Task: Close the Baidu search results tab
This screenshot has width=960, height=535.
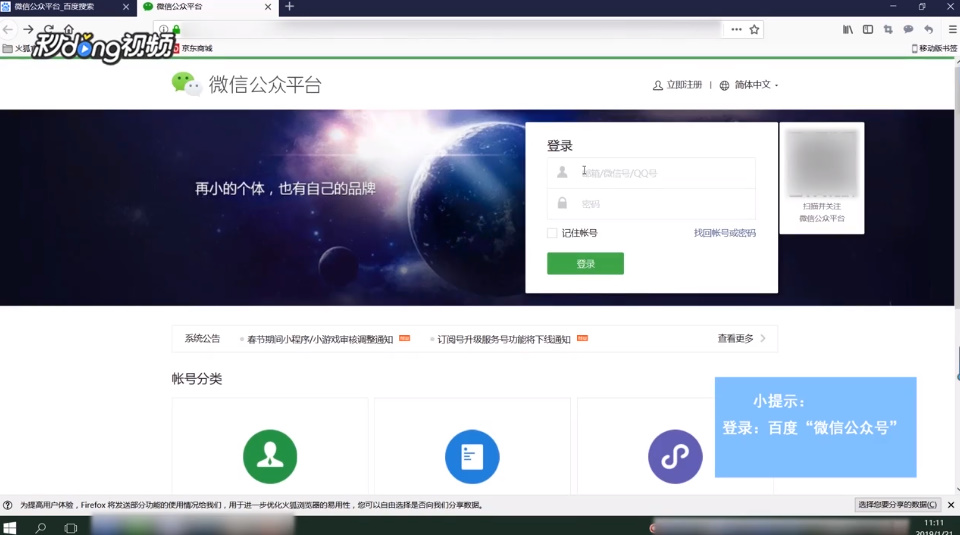Action: tap(126, 7)
